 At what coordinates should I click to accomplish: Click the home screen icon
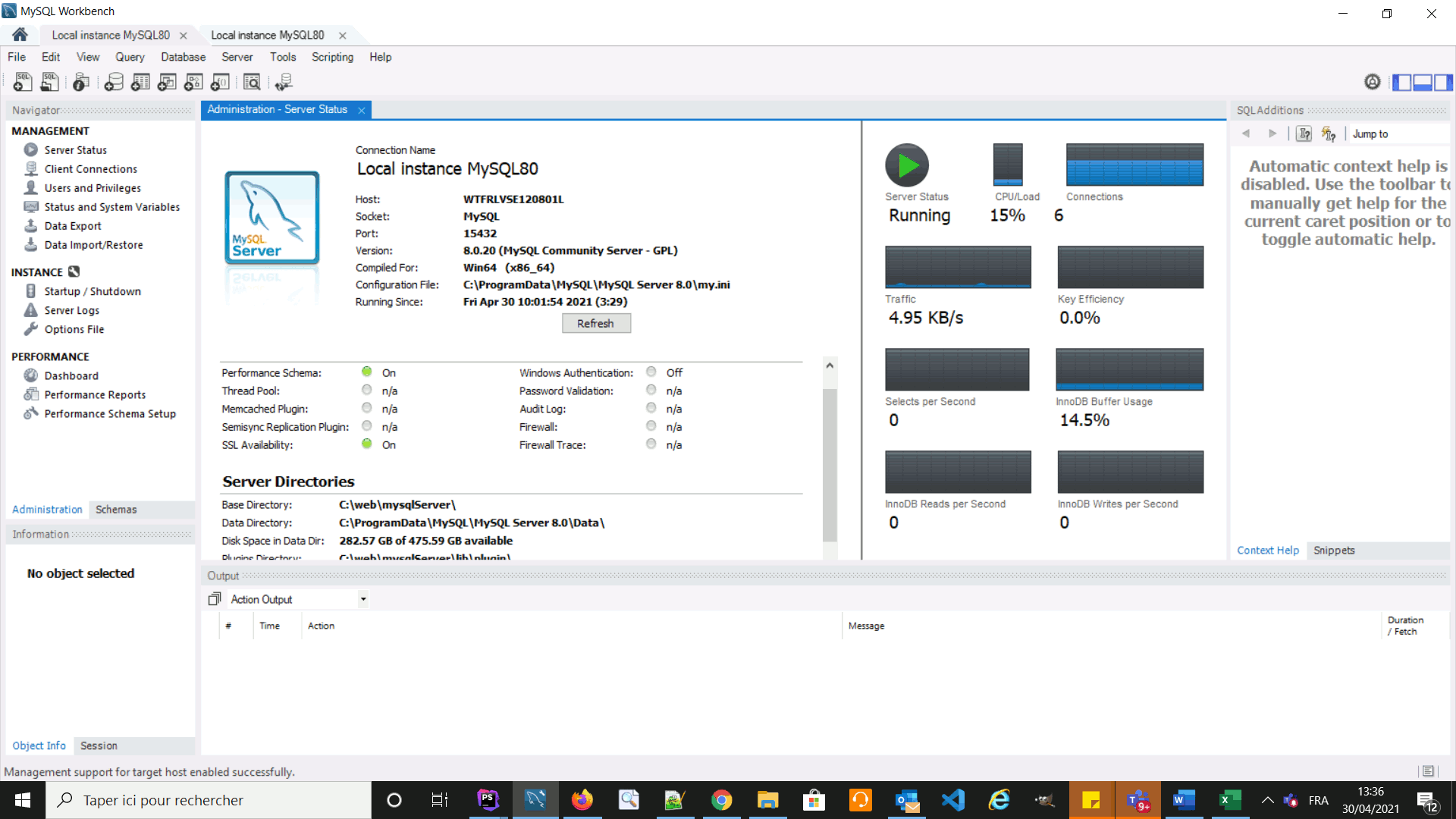pyautogui.click(x=20, y=35)
